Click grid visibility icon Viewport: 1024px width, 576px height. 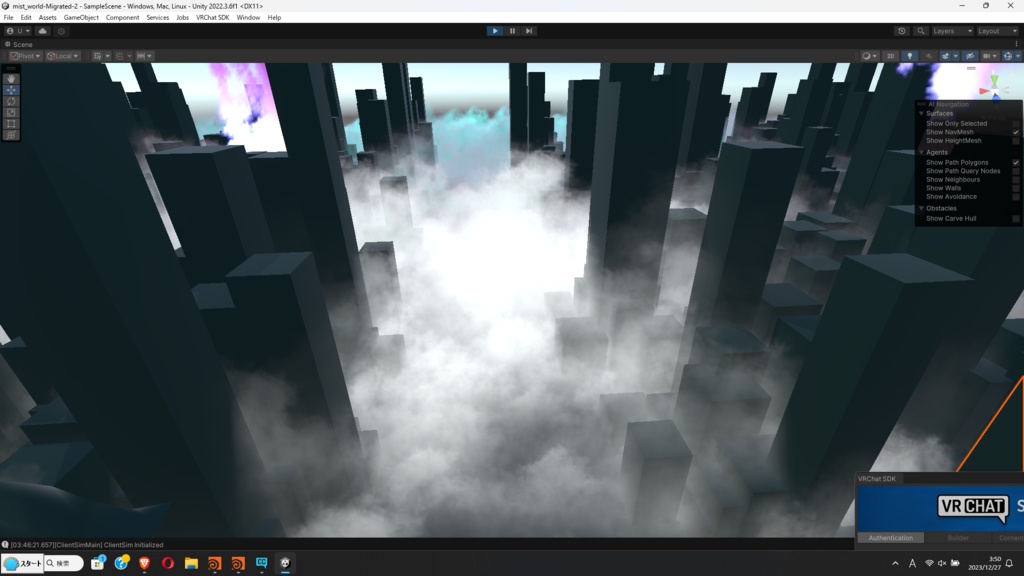(x=97, y=56)
